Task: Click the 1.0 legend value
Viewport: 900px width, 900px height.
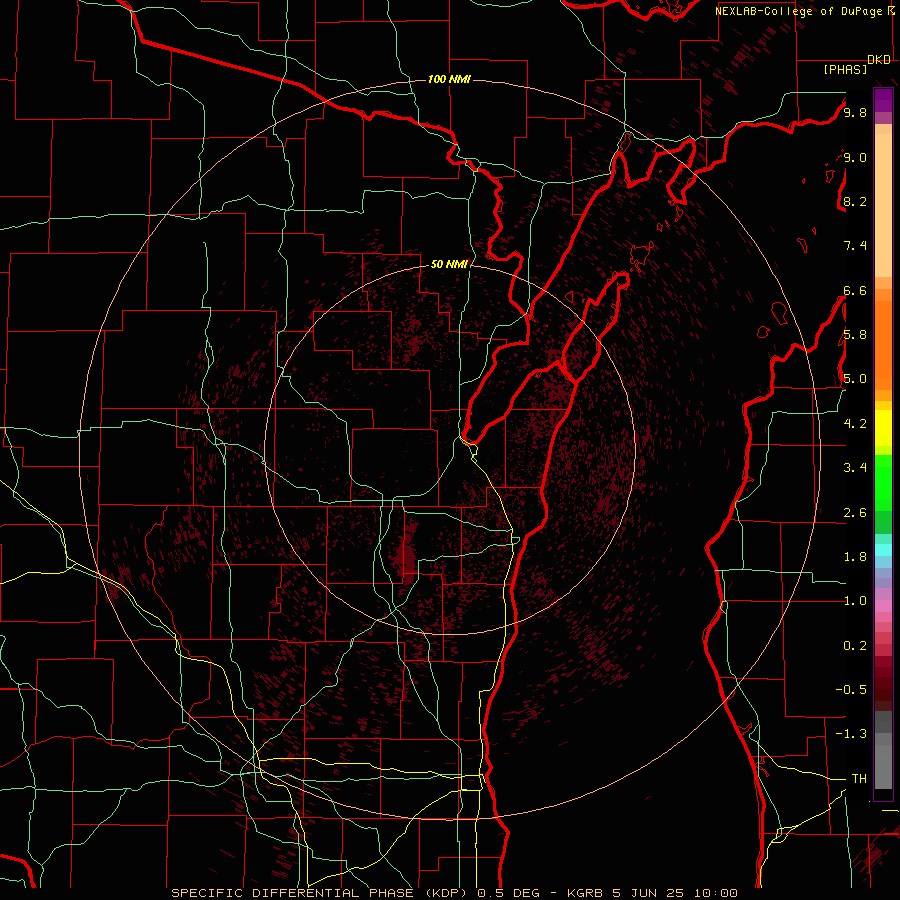Action: [855, 601]
